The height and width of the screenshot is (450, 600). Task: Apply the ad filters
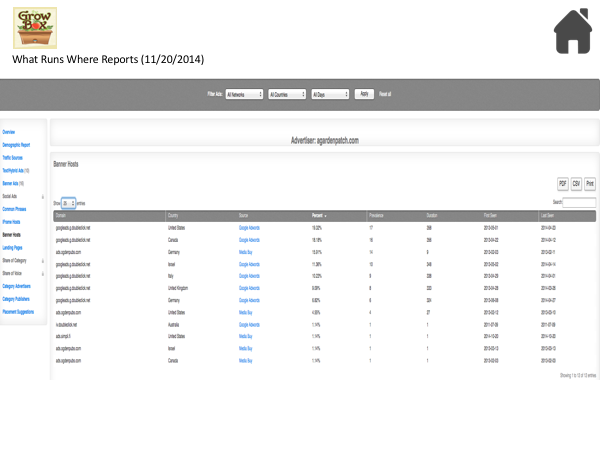[364, 94]
